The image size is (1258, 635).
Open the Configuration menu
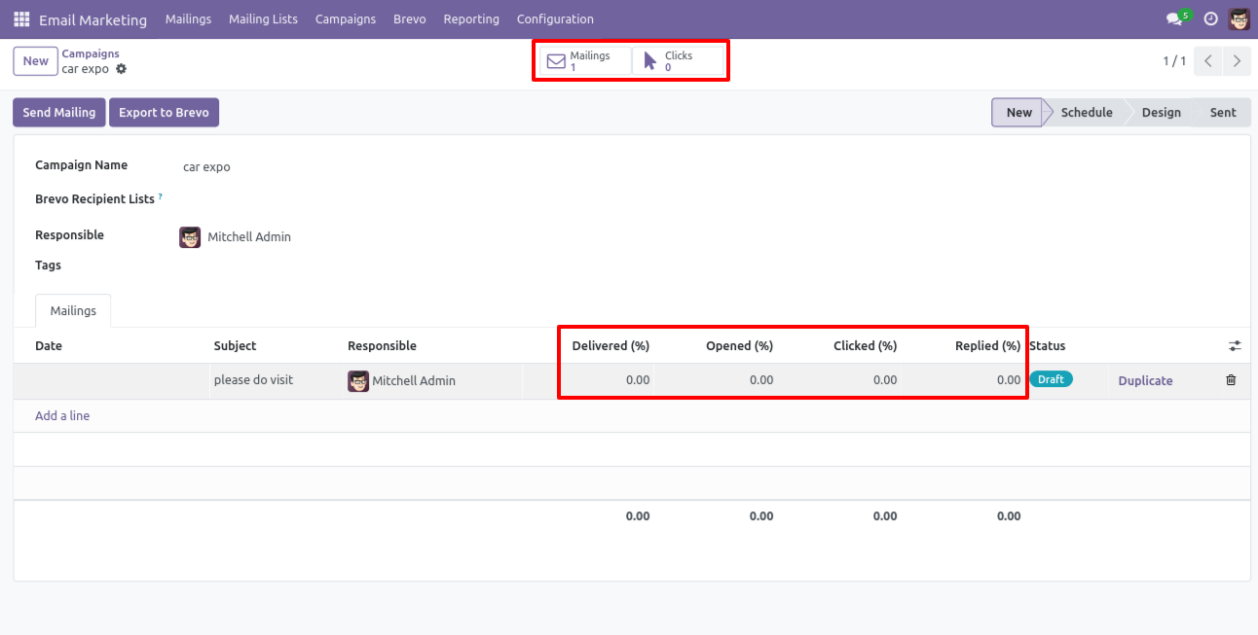tap(555, 19)
